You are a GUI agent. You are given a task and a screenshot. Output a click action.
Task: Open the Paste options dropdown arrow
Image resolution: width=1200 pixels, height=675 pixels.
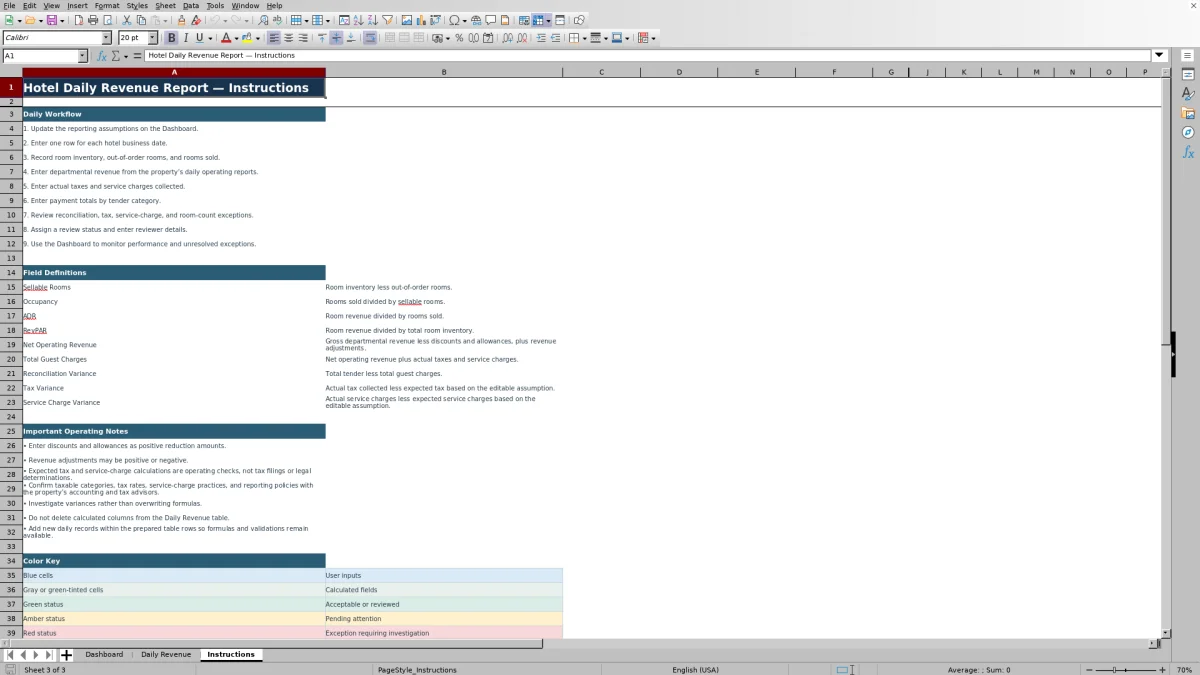(x=165, y=20)
